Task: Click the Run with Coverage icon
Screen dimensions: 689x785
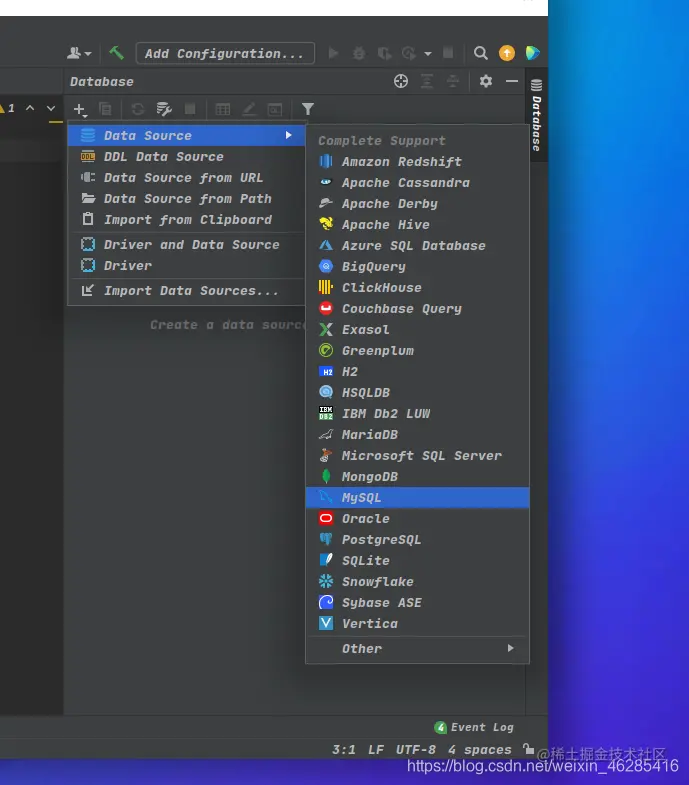Action: (384, 53)
